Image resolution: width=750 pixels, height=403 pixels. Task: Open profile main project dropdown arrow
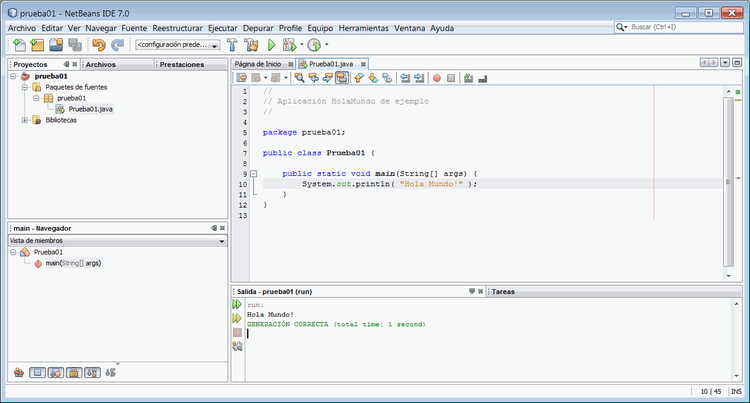(x=327, y=45)
